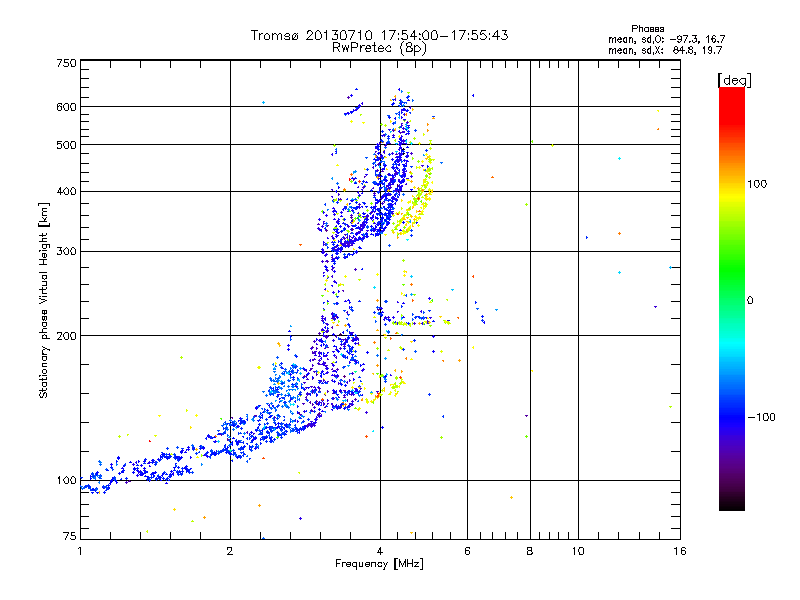This screenshot has height=600, width=800.
Task: Click the "Phases" heading text
Action: tap(647, 29)
